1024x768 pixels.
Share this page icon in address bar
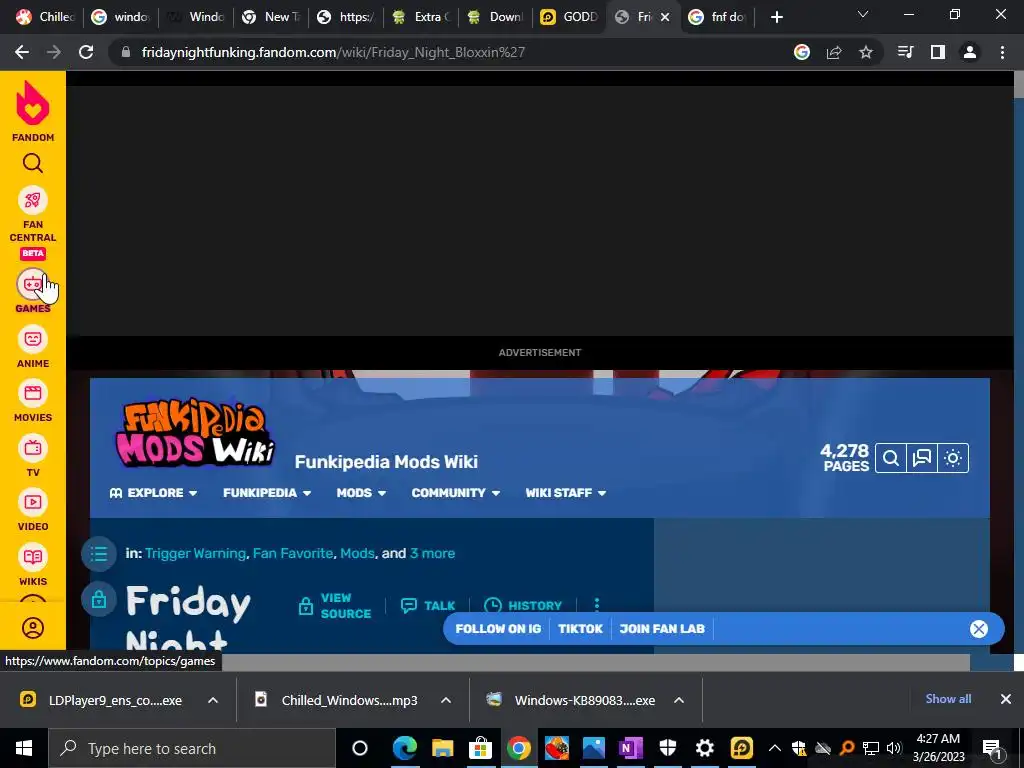click(x=834, y=52)
